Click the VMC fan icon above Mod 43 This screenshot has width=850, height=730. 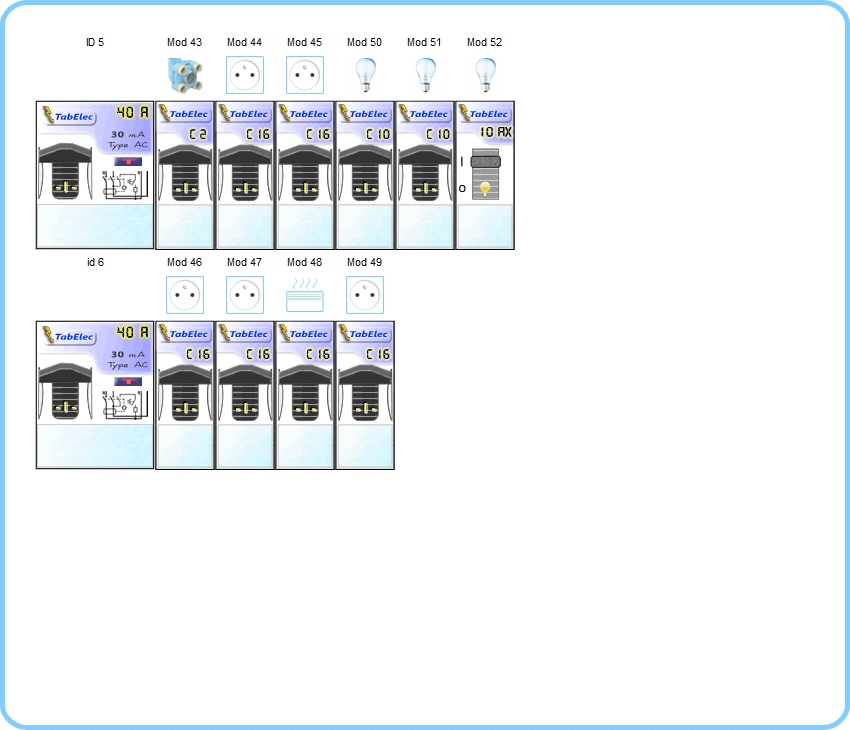185,75
